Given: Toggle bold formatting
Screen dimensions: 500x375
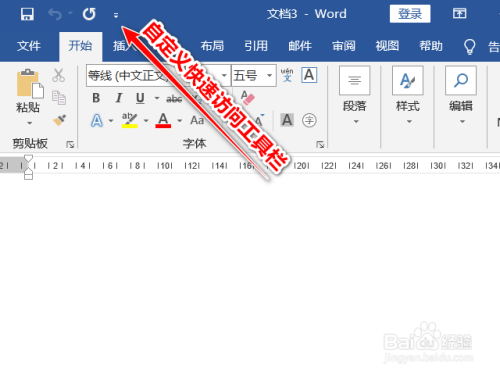Looking at the screenshot, I should 96,98.
